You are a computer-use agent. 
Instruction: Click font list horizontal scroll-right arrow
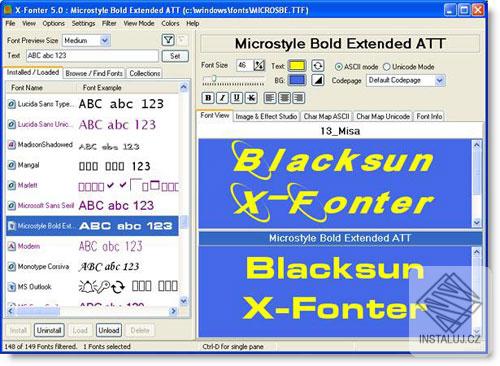[173, 311]
